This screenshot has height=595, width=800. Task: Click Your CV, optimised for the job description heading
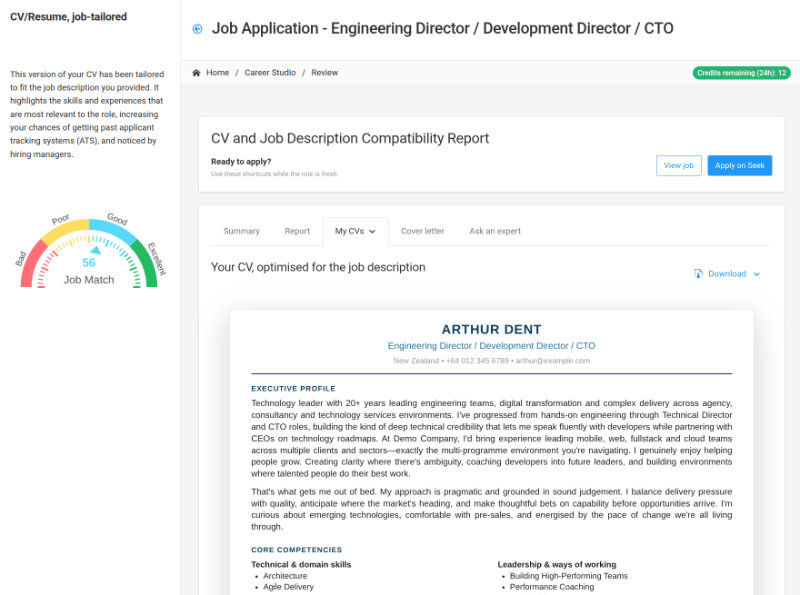tap(318, 267)
